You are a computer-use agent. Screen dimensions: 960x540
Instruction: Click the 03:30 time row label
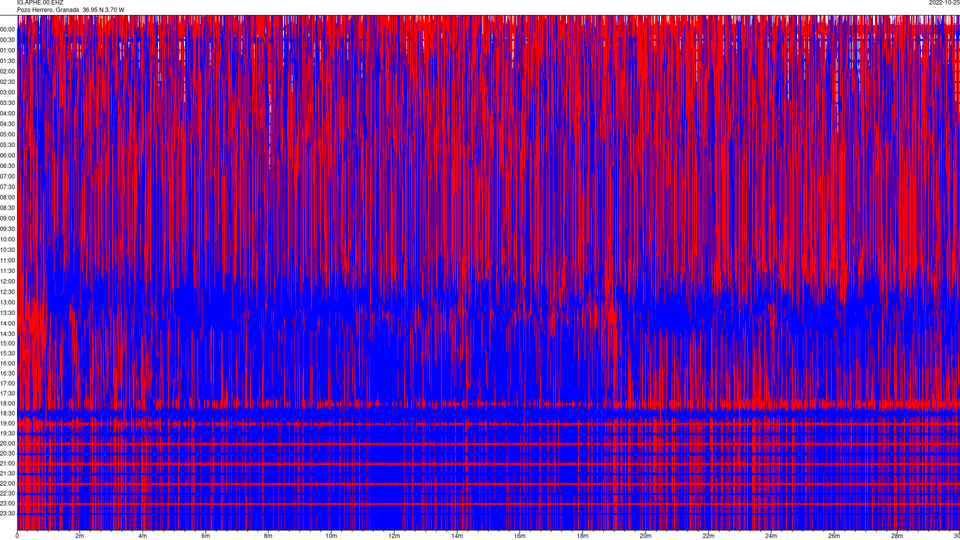click(x=7, y=103)
